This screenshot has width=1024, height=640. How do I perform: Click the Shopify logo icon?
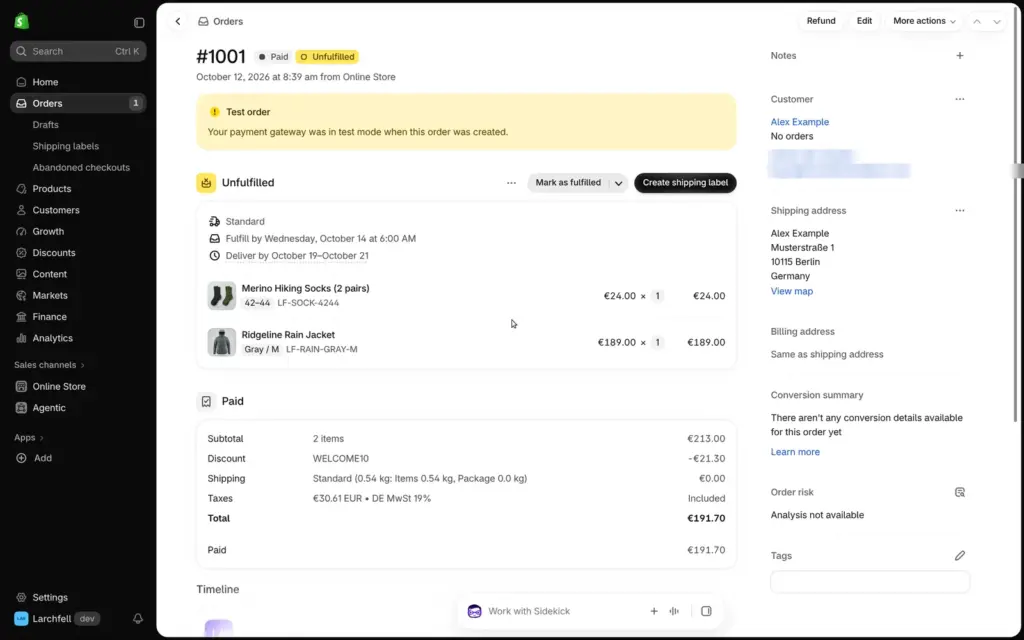[x=22, y=22]
